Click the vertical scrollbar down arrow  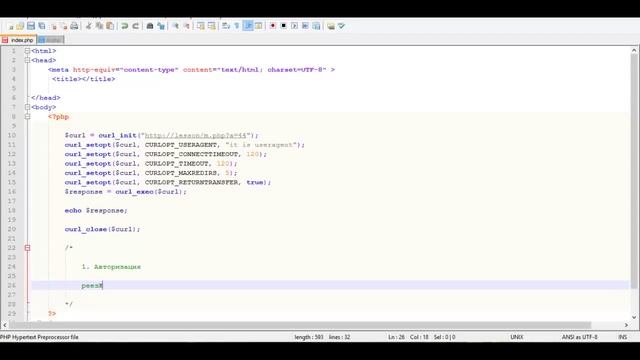[634, 317]
